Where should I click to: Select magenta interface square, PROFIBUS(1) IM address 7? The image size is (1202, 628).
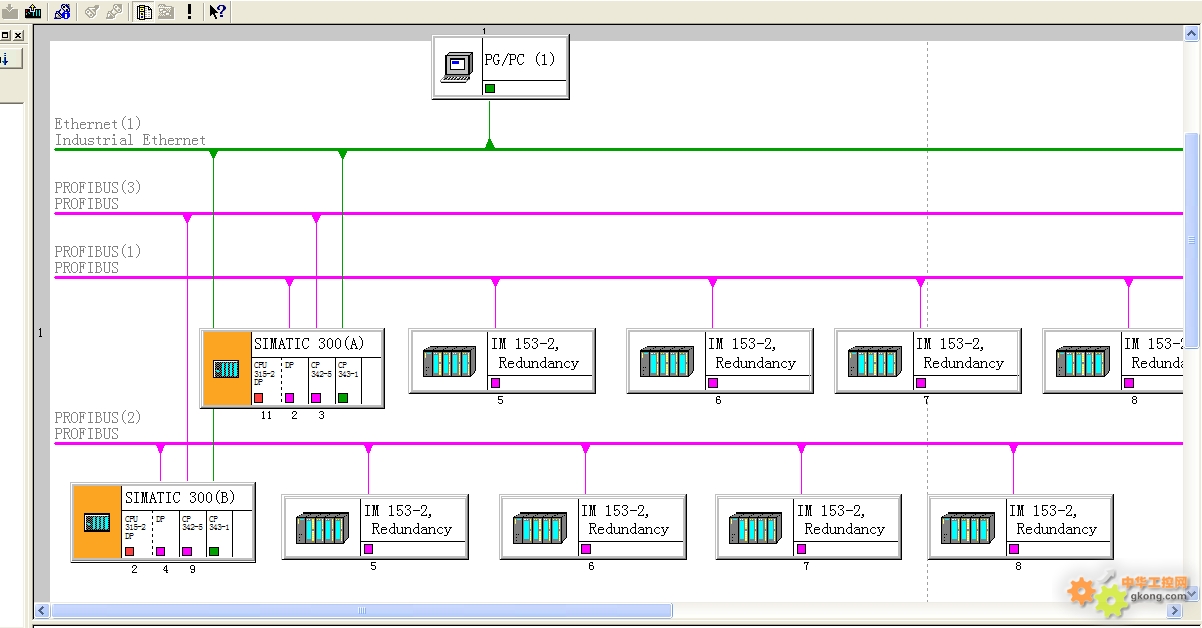pyautogui.click(x=921, y=383)
